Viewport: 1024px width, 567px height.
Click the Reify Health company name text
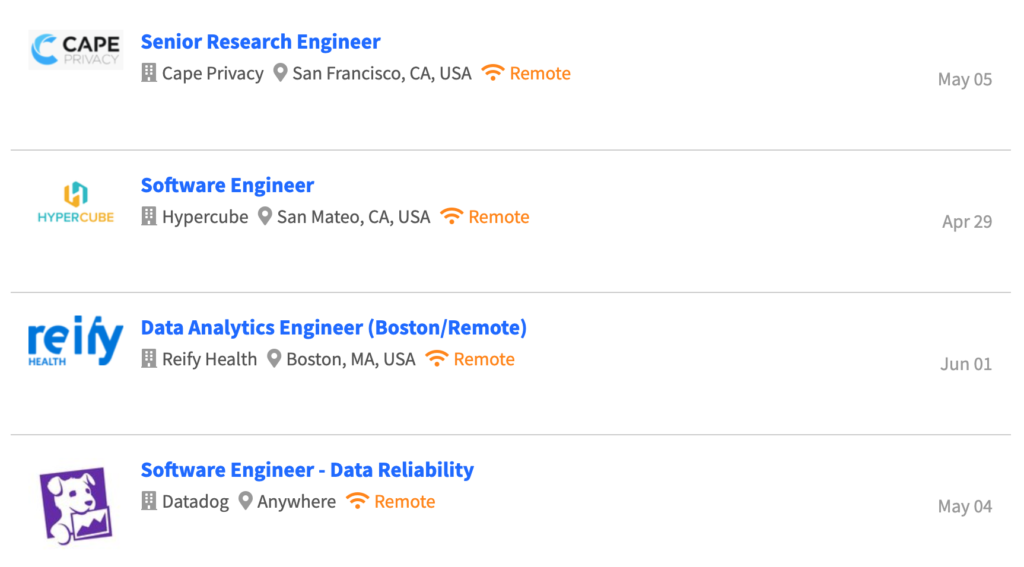pos(210,359)
